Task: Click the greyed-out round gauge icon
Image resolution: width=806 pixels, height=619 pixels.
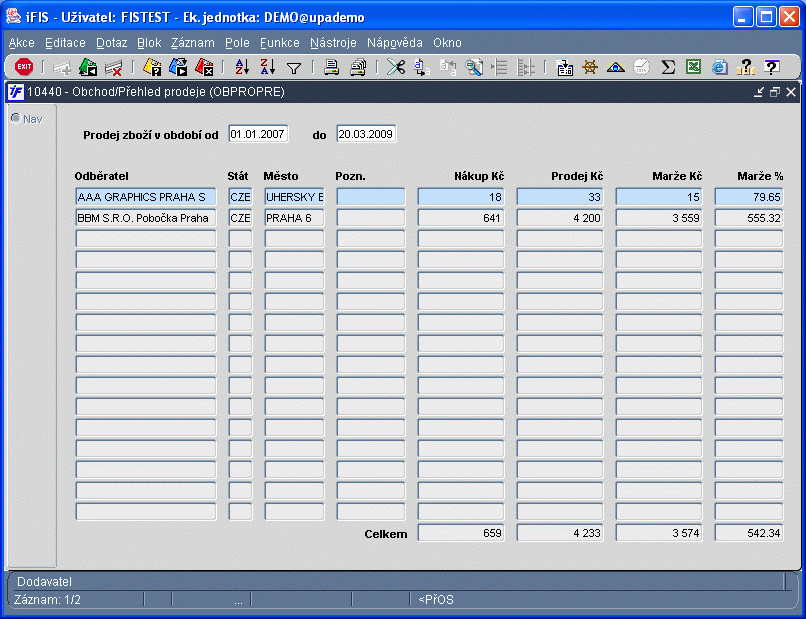Action: tap(642, 67)
